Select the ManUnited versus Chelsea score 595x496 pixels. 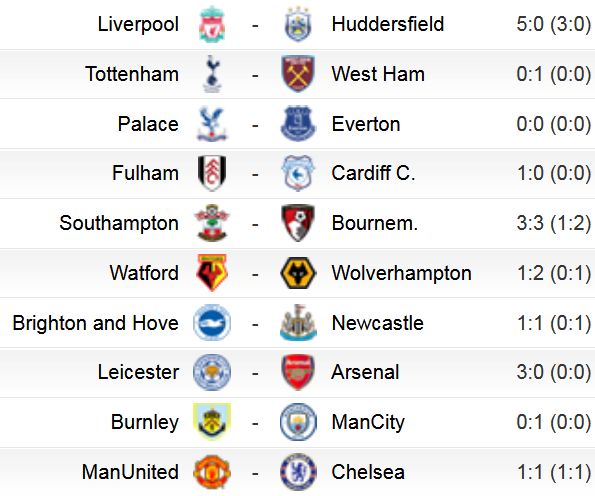point(554,472)
